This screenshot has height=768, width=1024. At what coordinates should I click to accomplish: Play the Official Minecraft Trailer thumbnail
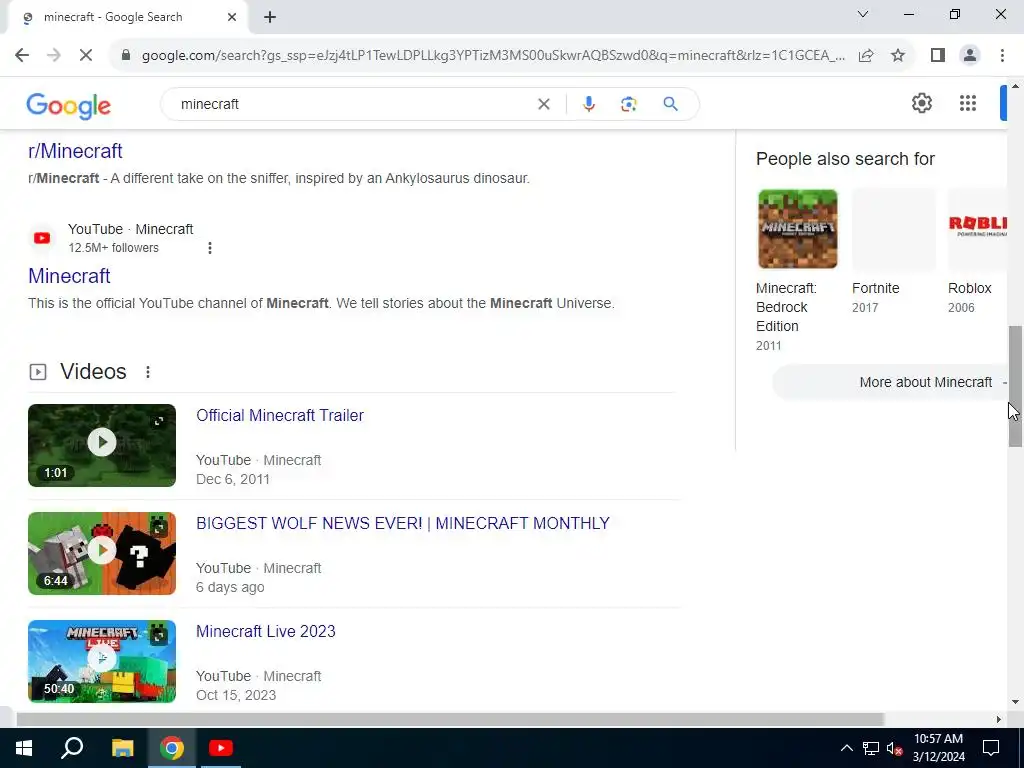coord(102,445)
